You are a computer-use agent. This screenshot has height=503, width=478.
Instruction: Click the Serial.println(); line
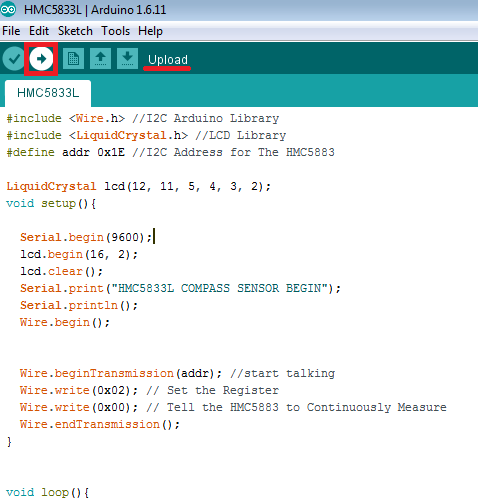pyautogui.click(x=79, y=305)
